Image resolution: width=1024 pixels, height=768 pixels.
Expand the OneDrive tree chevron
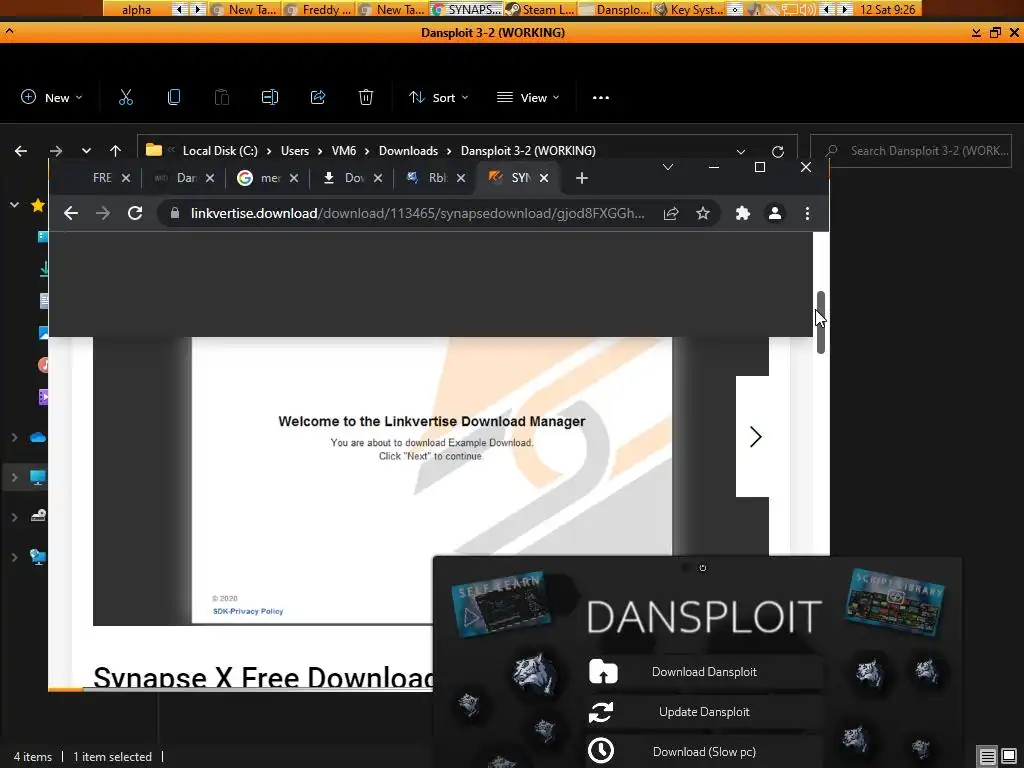point(14,437)
